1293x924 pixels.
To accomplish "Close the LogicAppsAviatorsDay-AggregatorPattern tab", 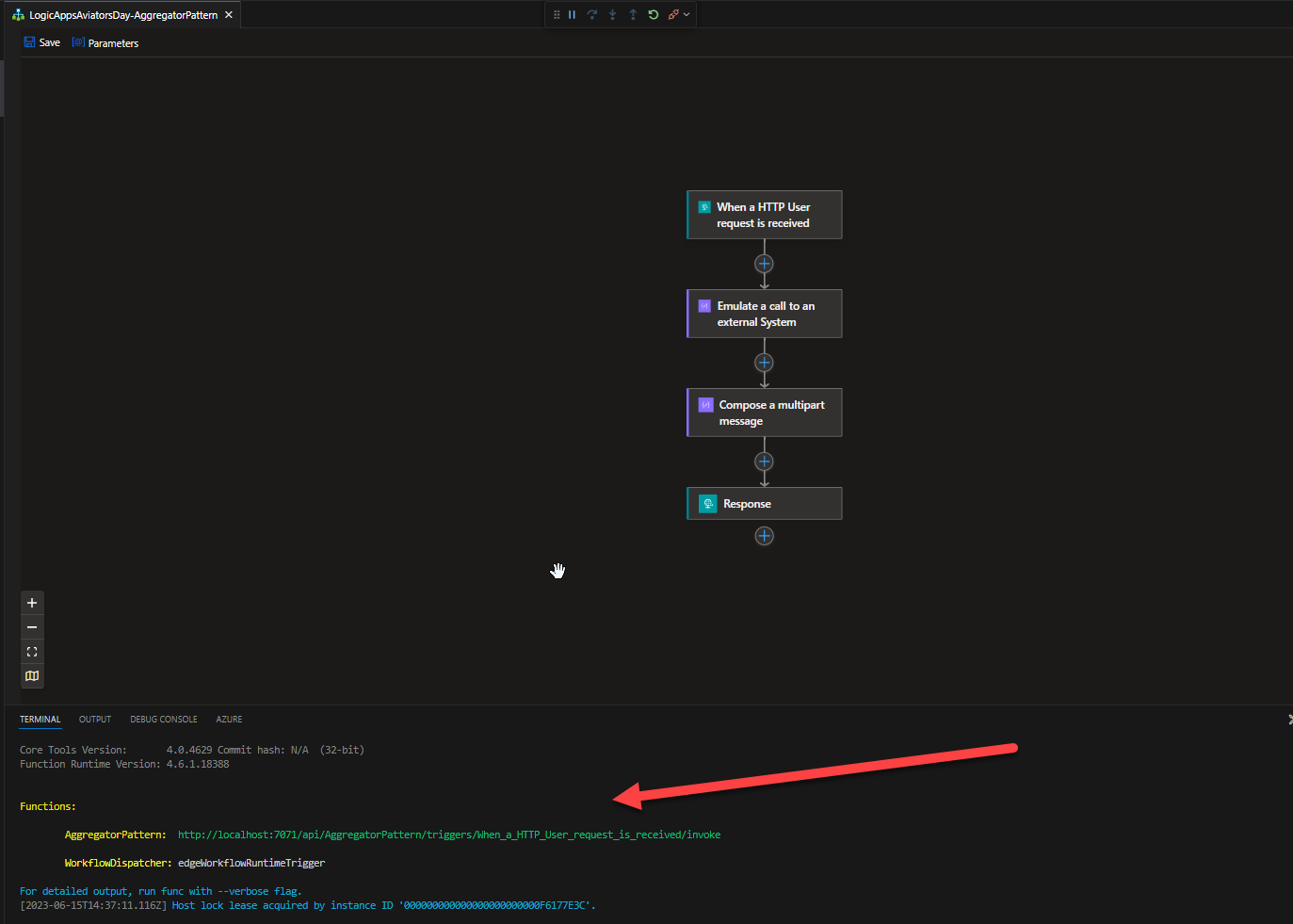I will click(x=229, y=15).
